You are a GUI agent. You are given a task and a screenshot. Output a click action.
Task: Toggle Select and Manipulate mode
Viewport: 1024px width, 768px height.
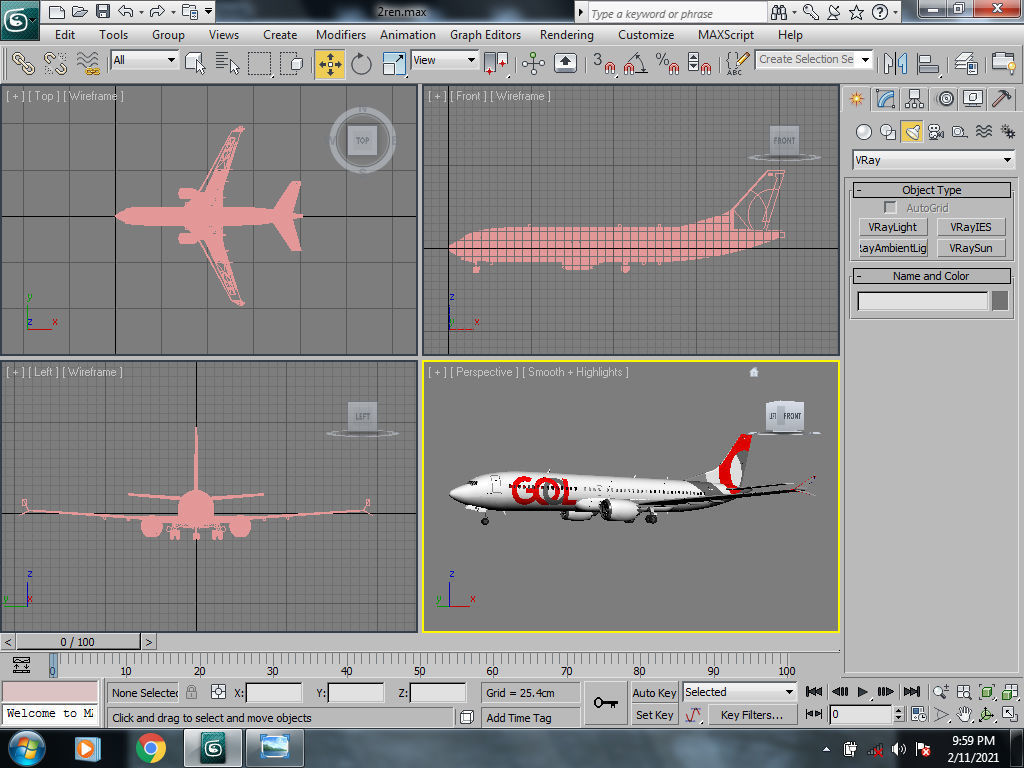[x=533, y=63]
